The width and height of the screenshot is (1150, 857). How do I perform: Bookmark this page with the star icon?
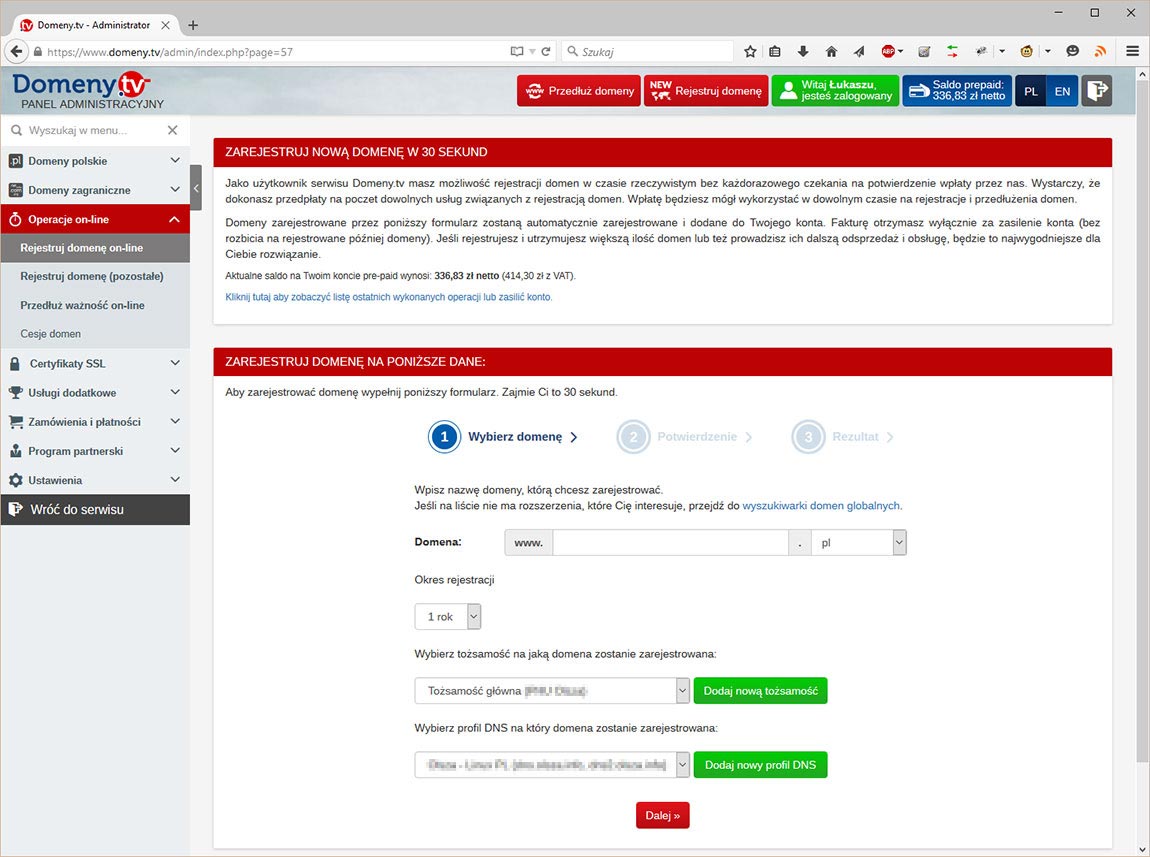point(750,51)
